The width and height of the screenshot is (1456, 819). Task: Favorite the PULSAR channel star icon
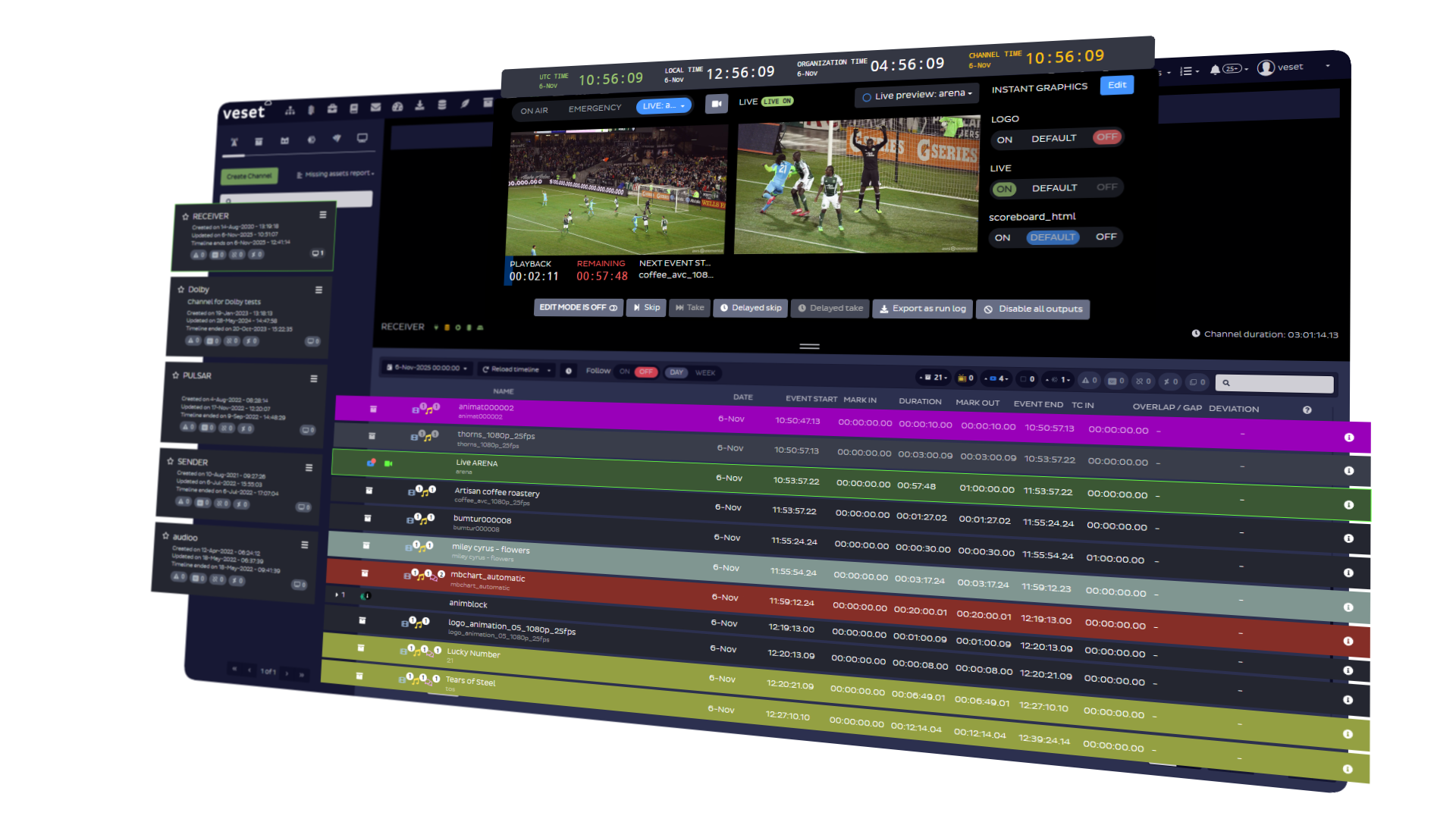(x=175, y=375)
